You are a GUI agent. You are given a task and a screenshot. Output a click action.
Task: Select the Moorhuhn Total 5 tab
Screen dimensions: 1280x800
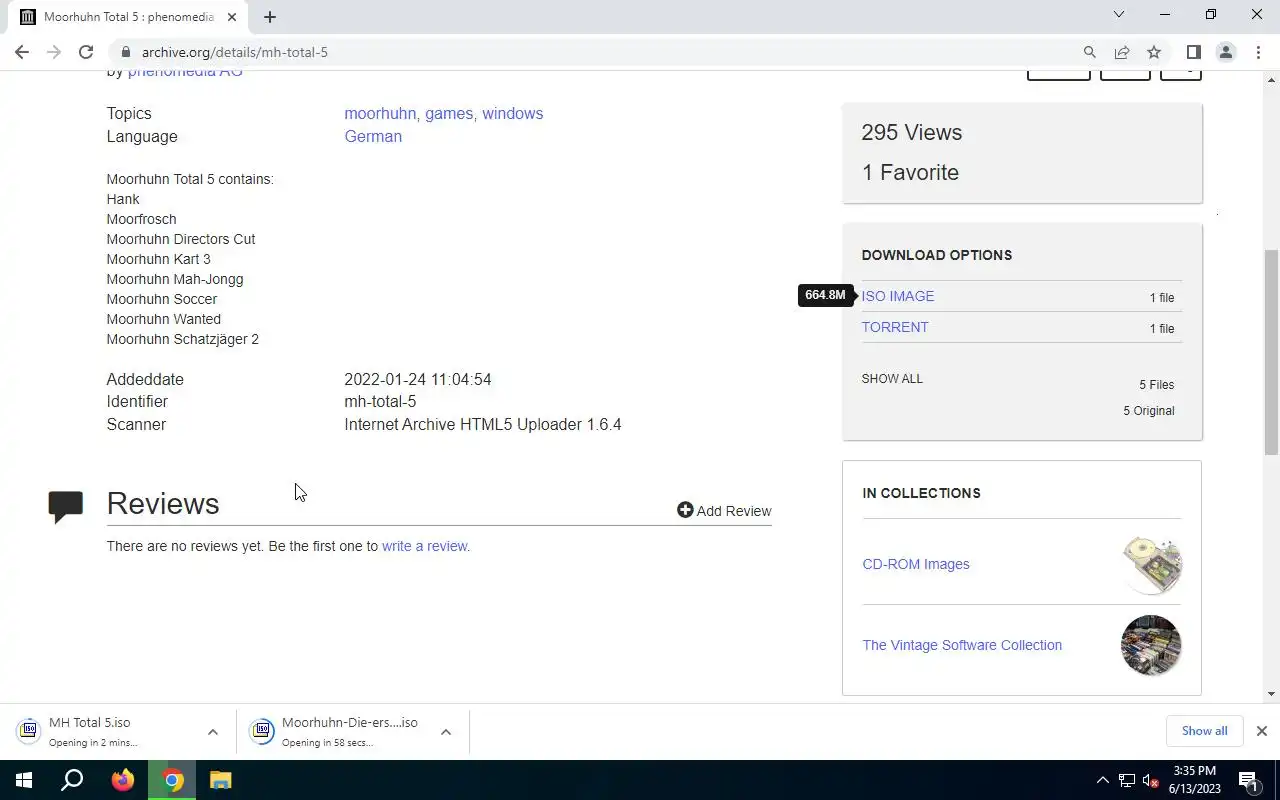tap(128, 17)
